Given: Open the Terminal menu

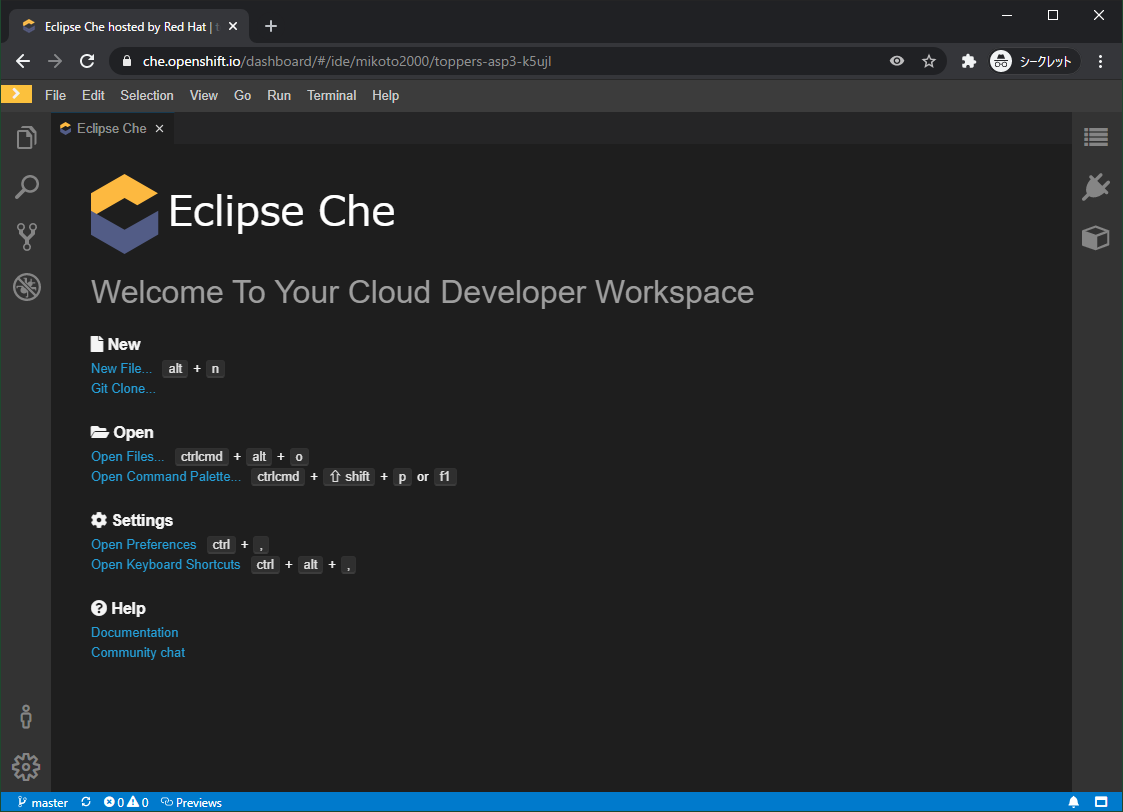Looking at the screenshot, I should (x=332, y=95).
